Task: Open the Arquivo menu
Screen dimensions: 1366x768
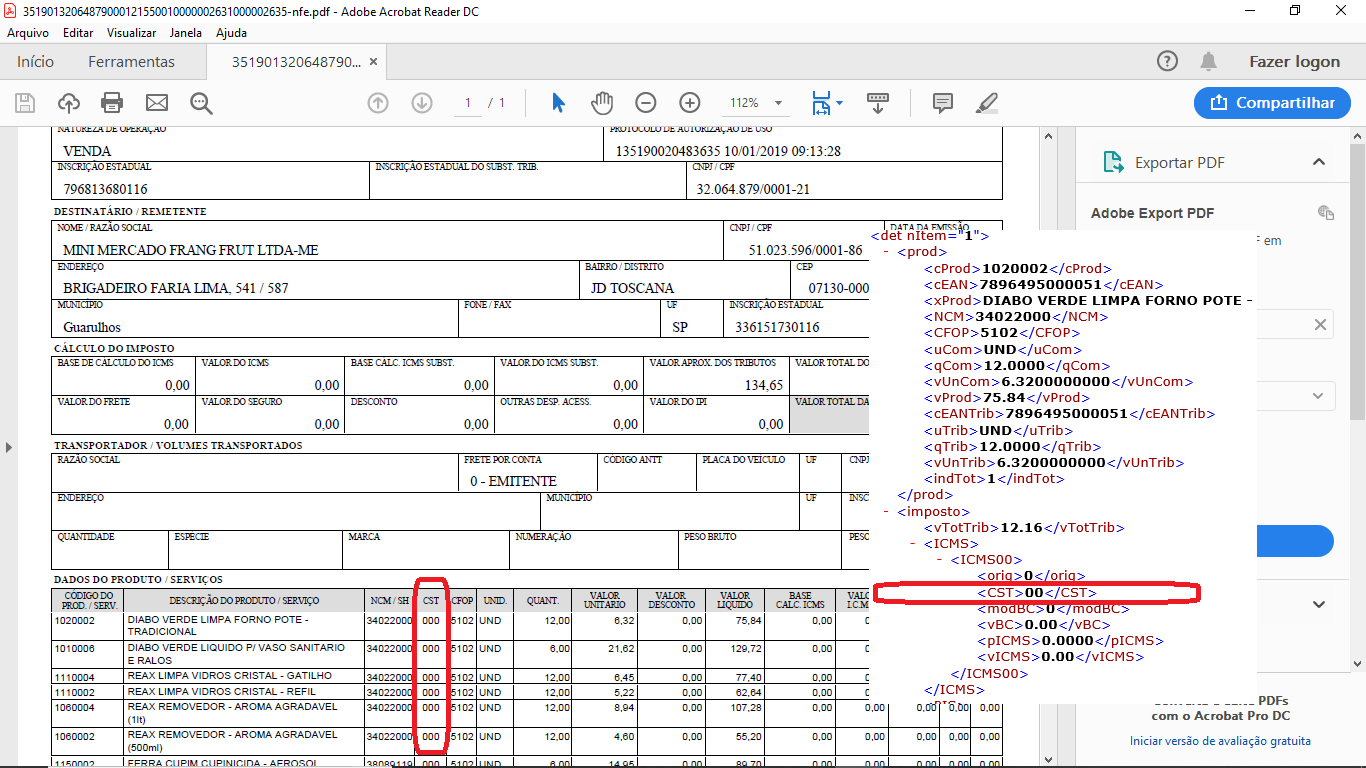Action: 28,32
